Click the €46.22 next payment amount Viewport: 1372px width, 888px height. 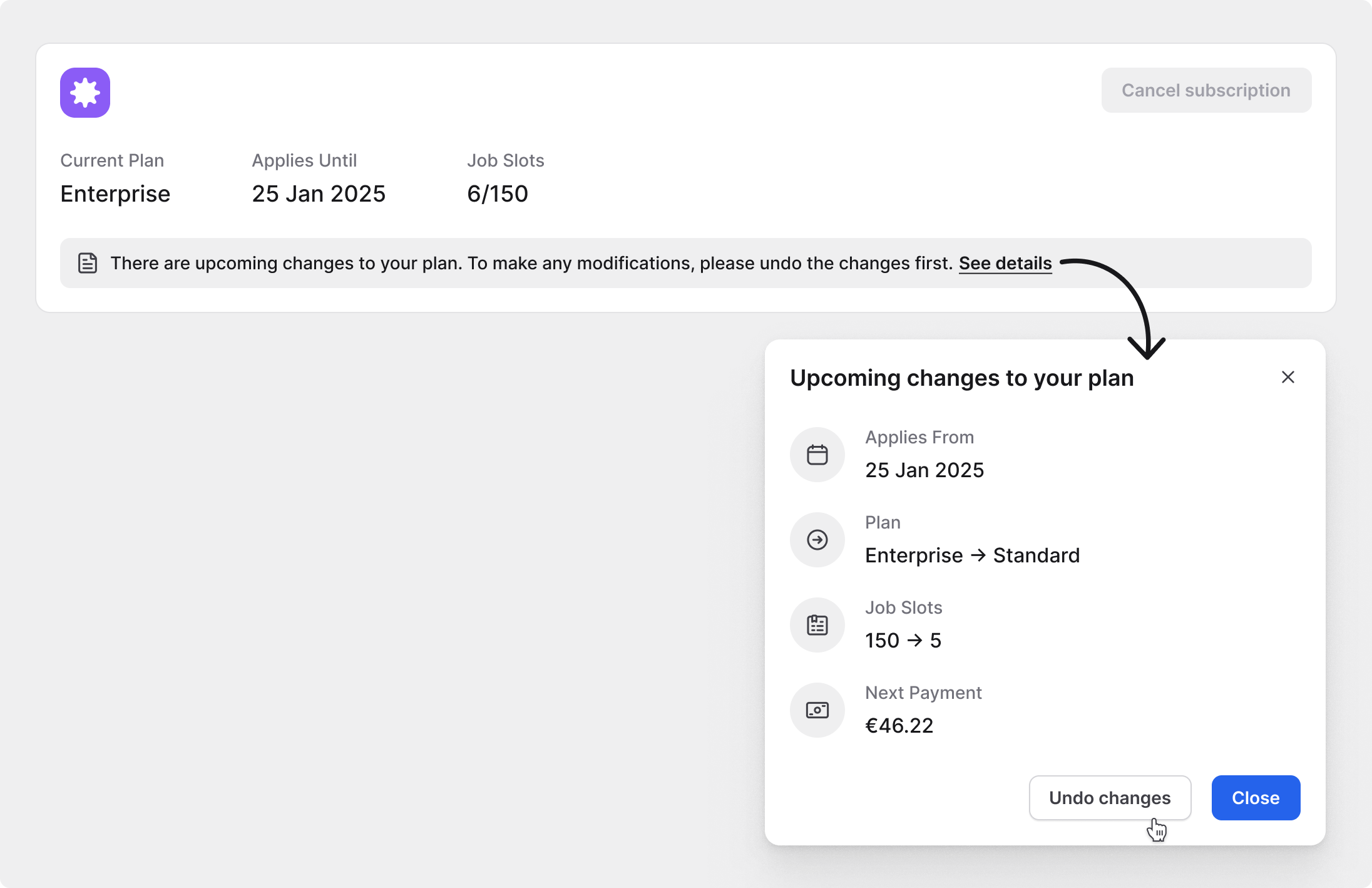point(899,726)
